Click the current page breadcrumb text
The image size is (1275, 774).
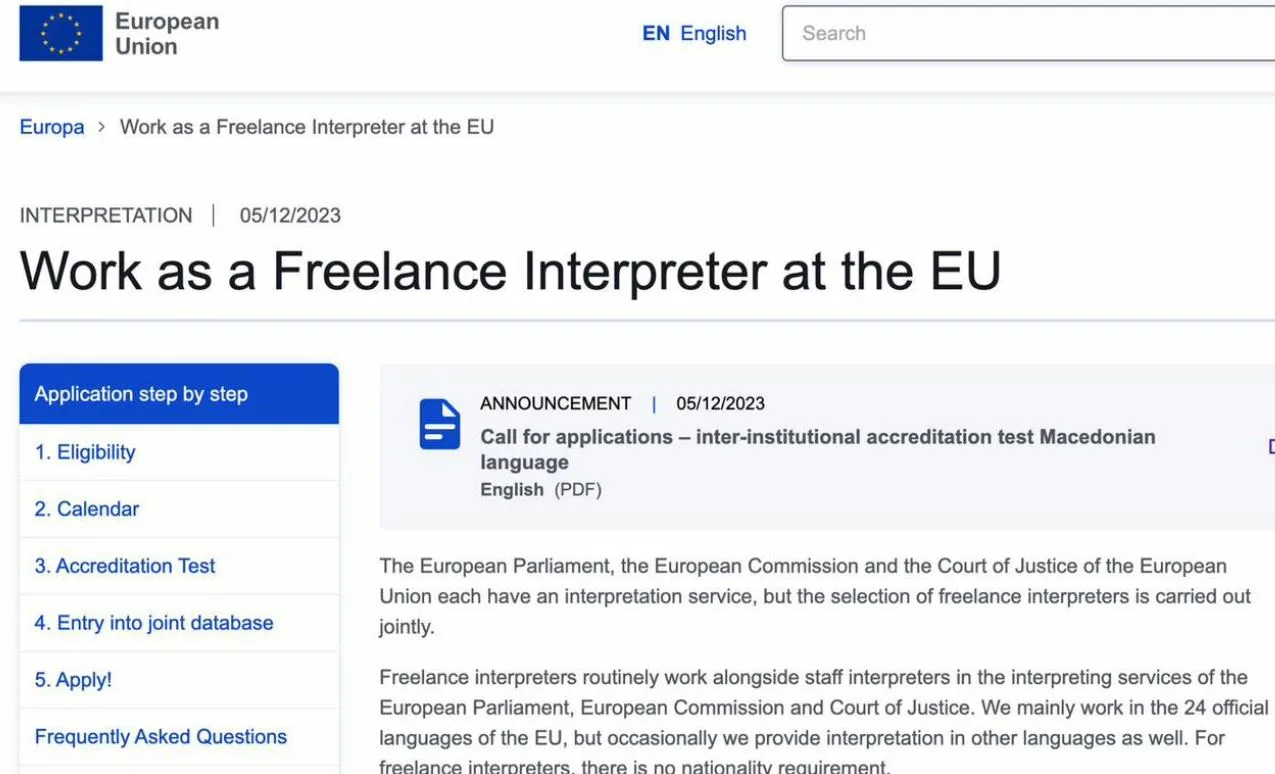tap(307, 127)
